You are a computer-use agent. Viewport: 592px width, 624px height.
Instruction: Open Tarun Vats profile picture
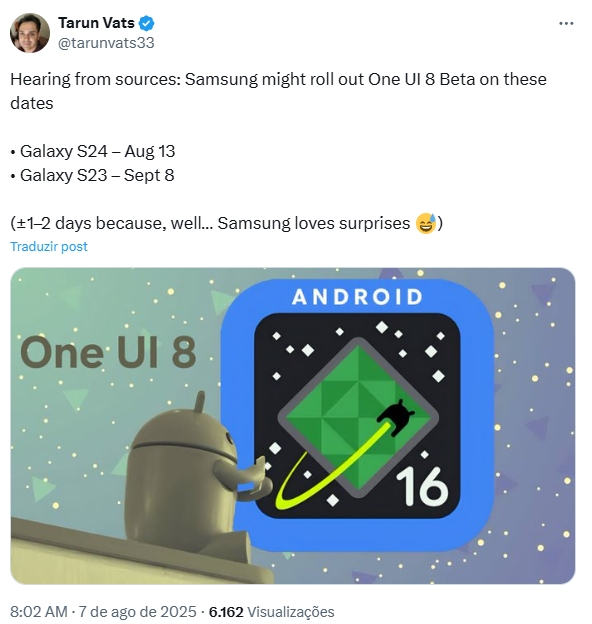[30, 33]
